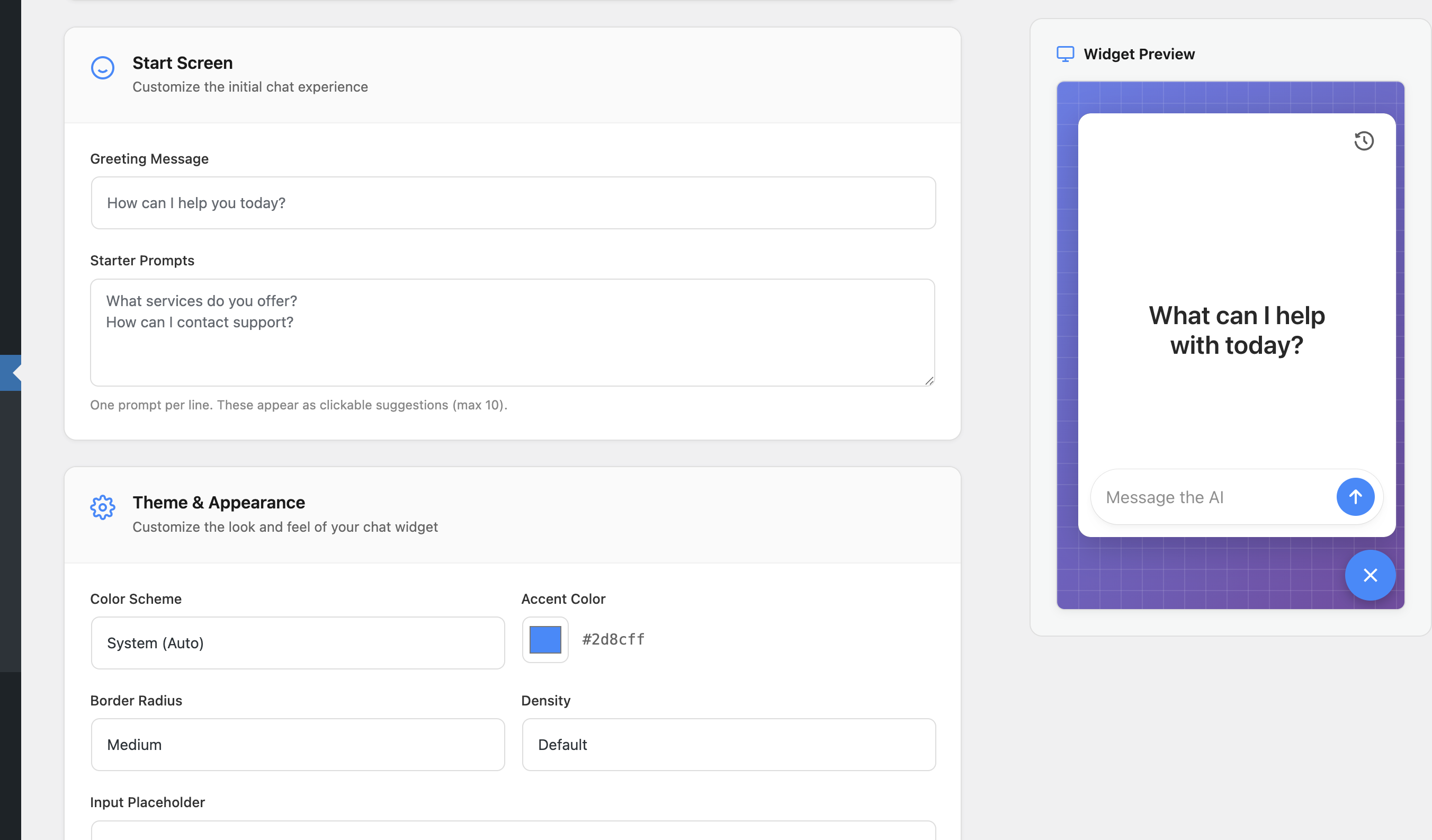Click the Input Placeholder text field
The height and width of the screenshot is (840, 1432).
[x=513, y=831]
